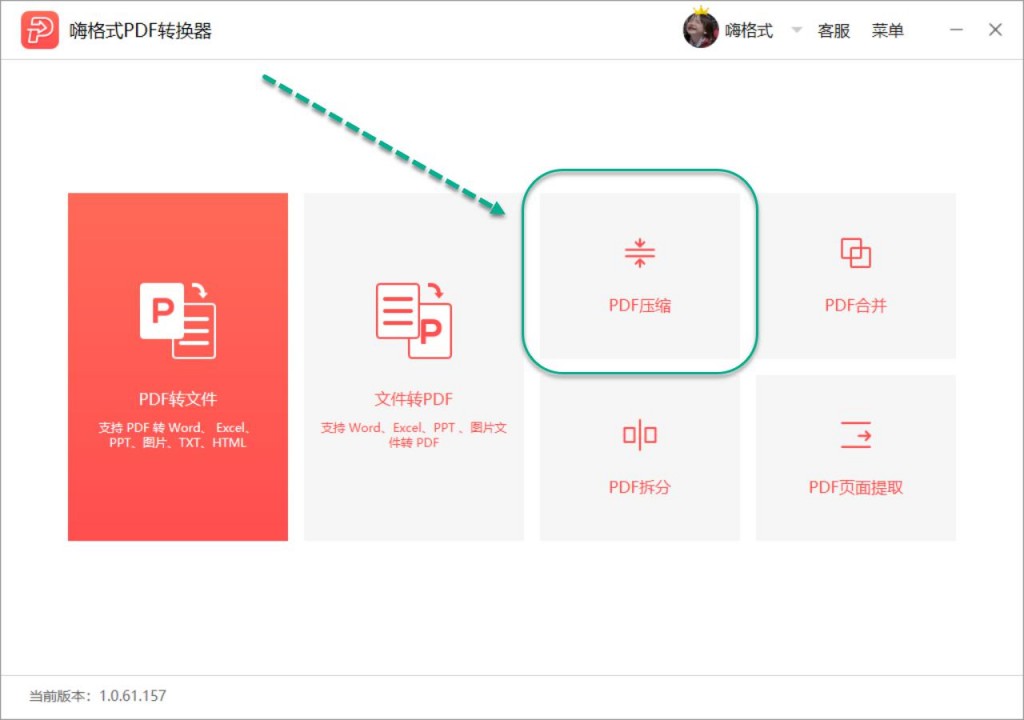Screen dimensions: 1024x720
Task: Select the PDF页面提取 extract icon
Action: click(856, 435)
